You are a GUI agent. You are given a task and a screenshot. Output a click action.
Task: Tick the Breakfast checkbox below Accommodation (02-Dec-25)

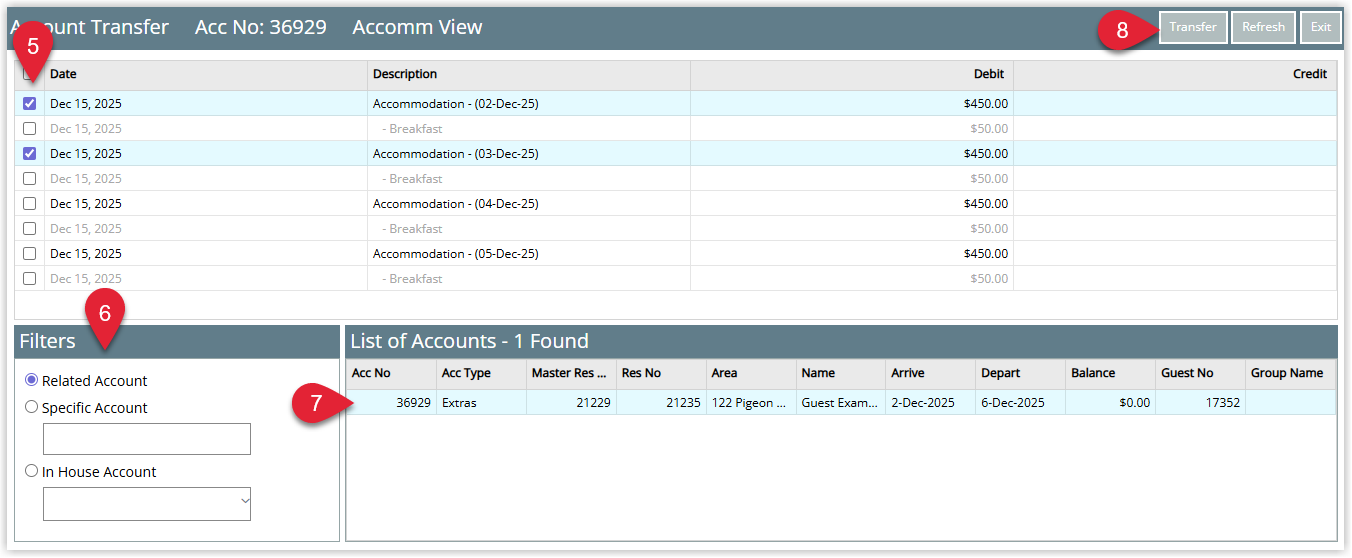pyautogui.click(x=29, y=128)
